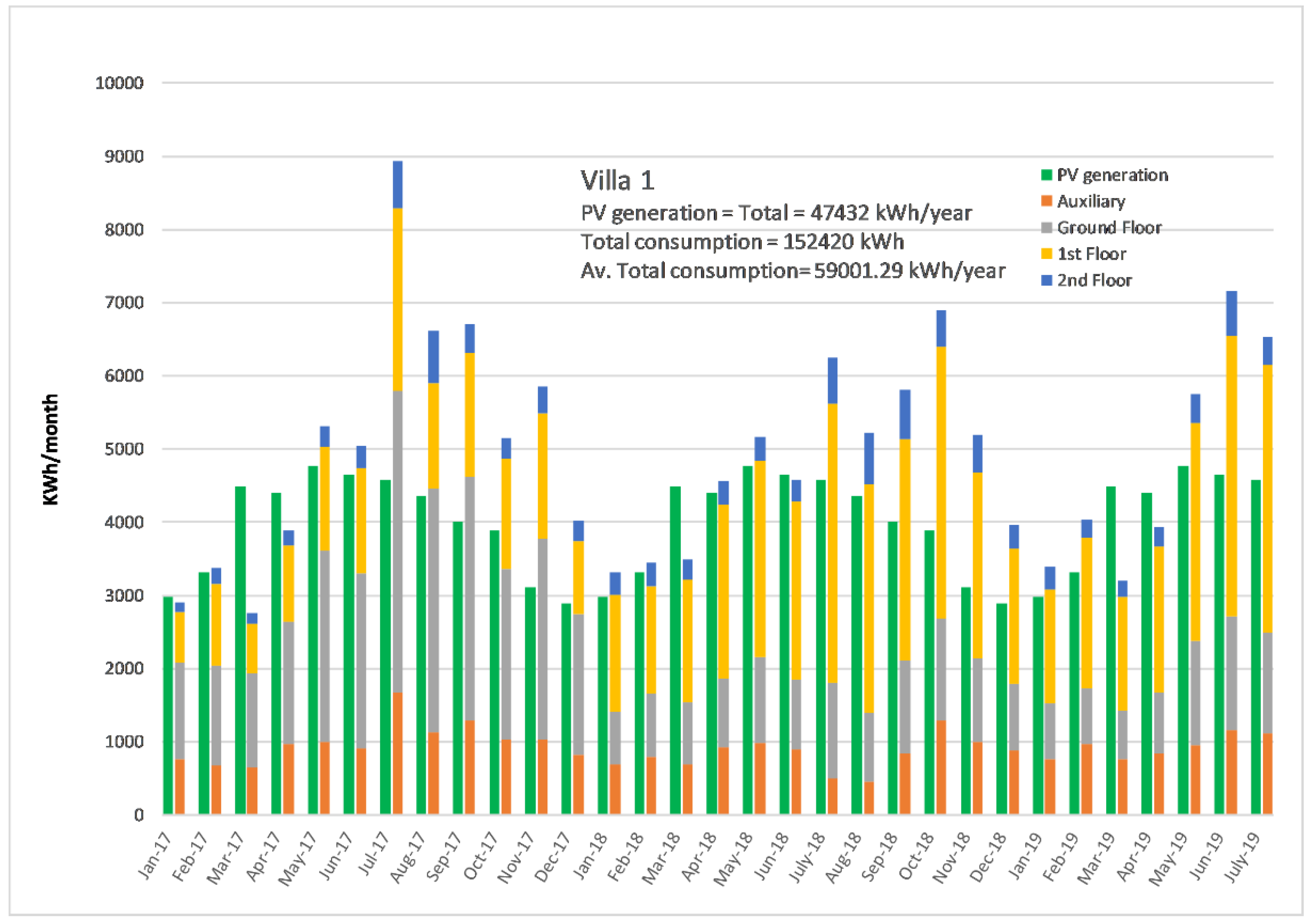Click the gray Ground Floor legend swatch

pos(1046,228)
